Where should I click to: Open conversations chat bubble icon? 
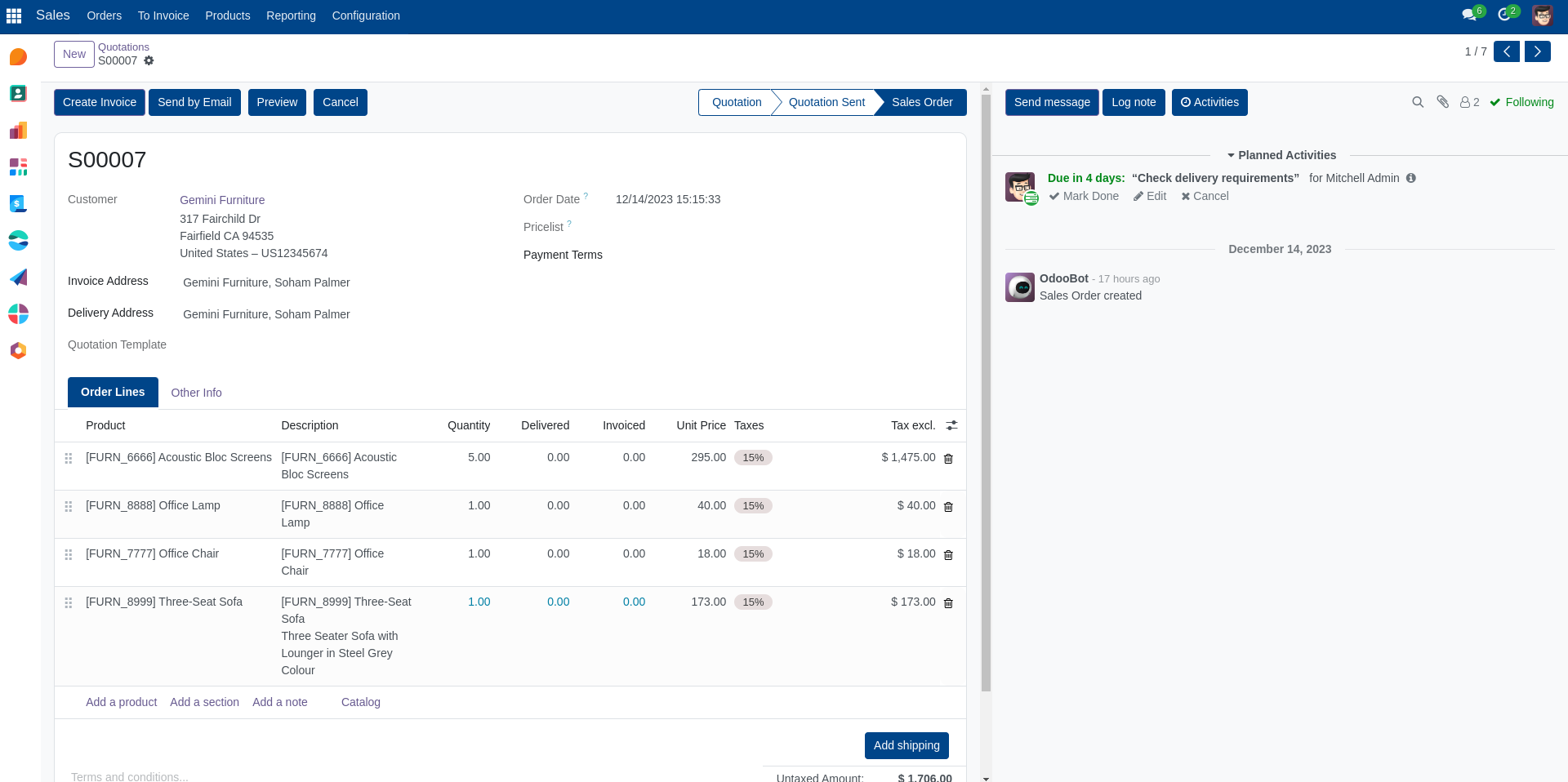tap(1469, 15)
